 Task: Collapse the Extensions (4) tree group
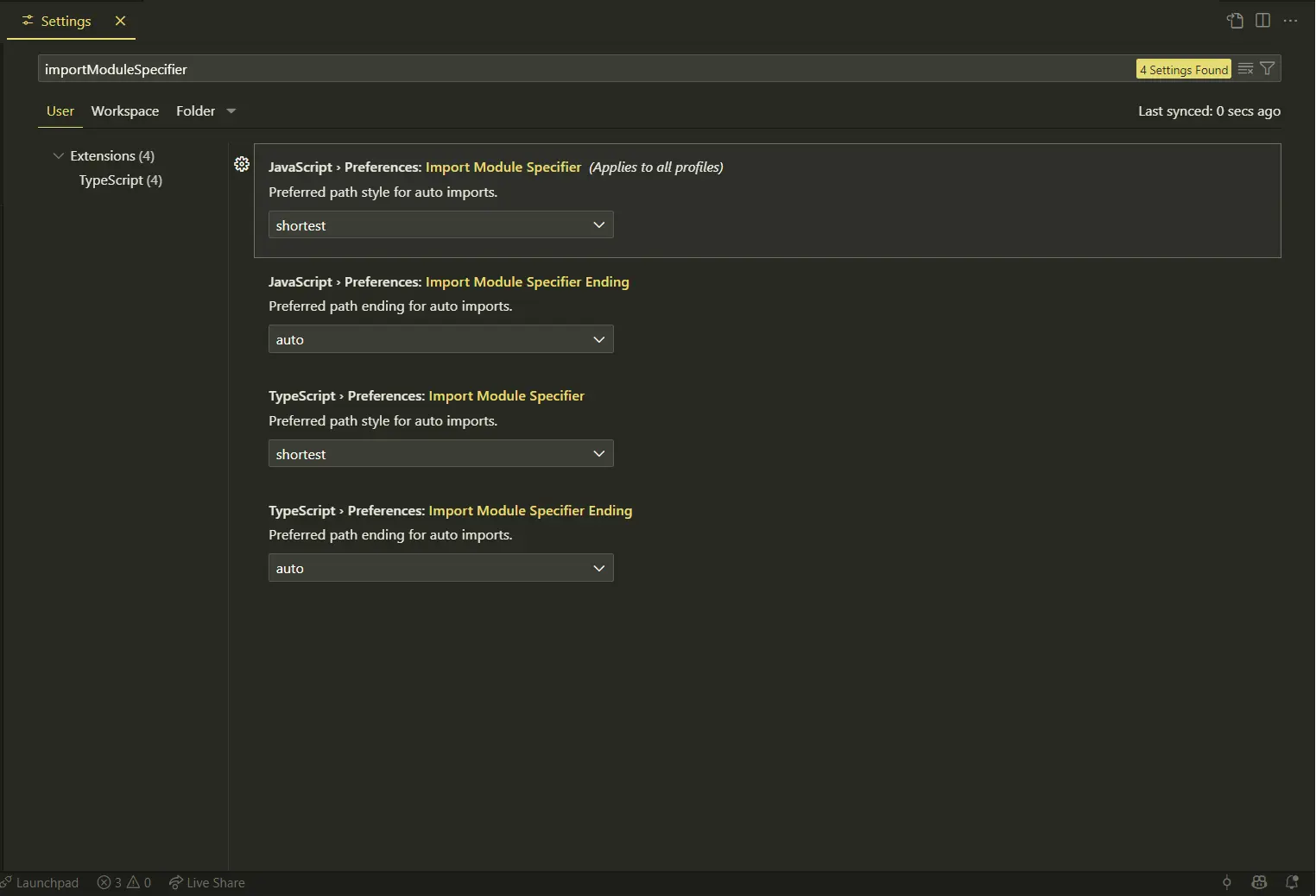click(104, 156)
